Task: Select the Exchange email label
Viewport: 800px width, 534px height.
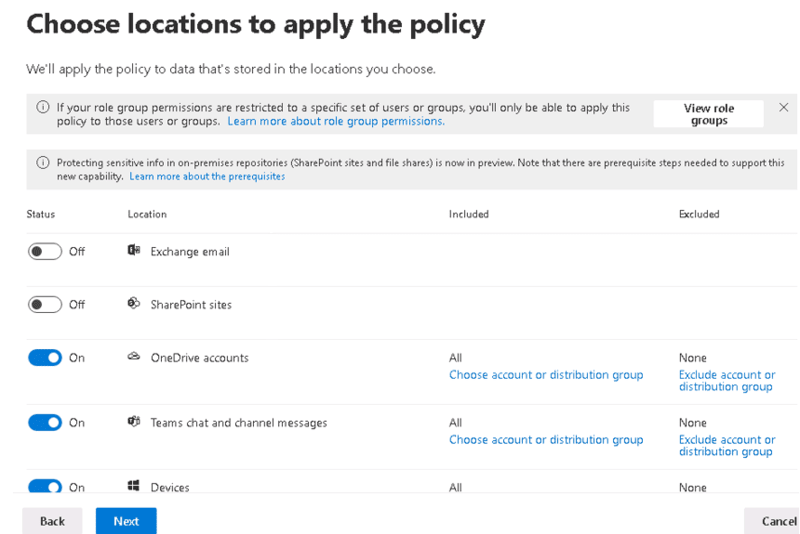Action: point(190,251)
